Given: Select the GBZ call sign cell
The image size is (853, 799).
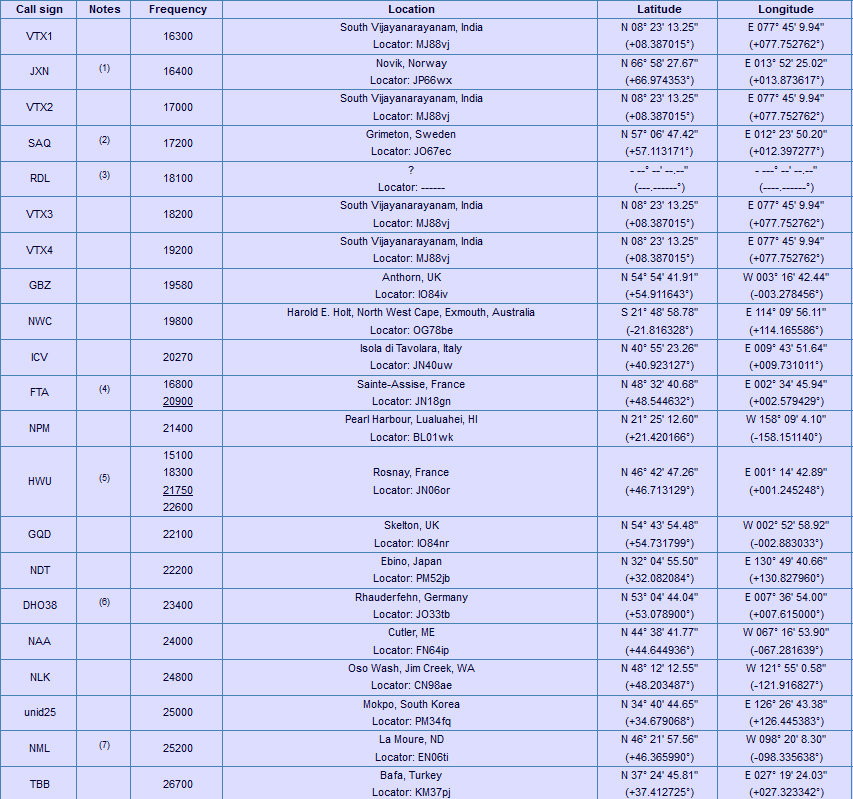Looking at the screenshot, I should 39,286.
